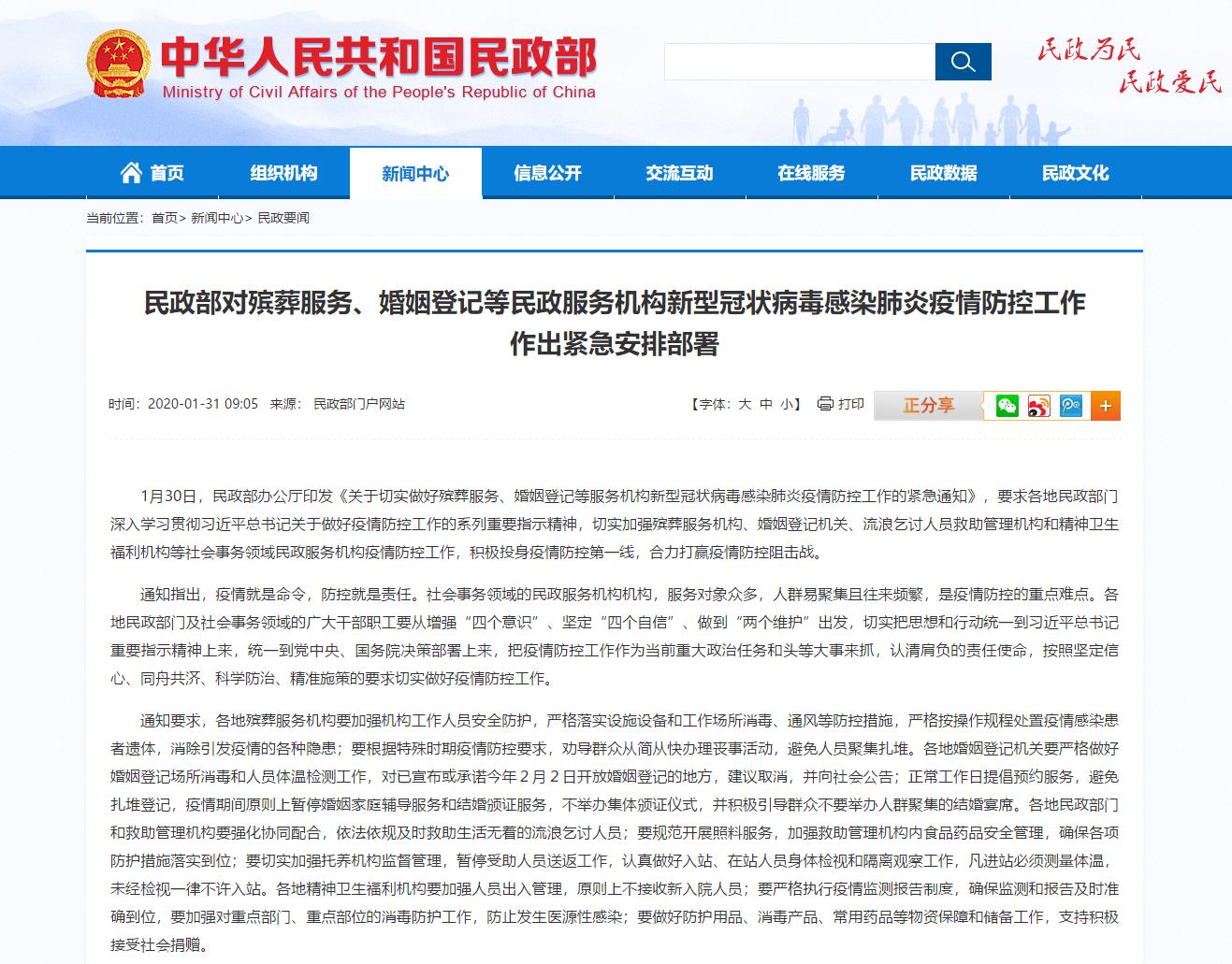Set font size to 小
The width and height of the screenshot is (1232, 964).
pos(787,404)
